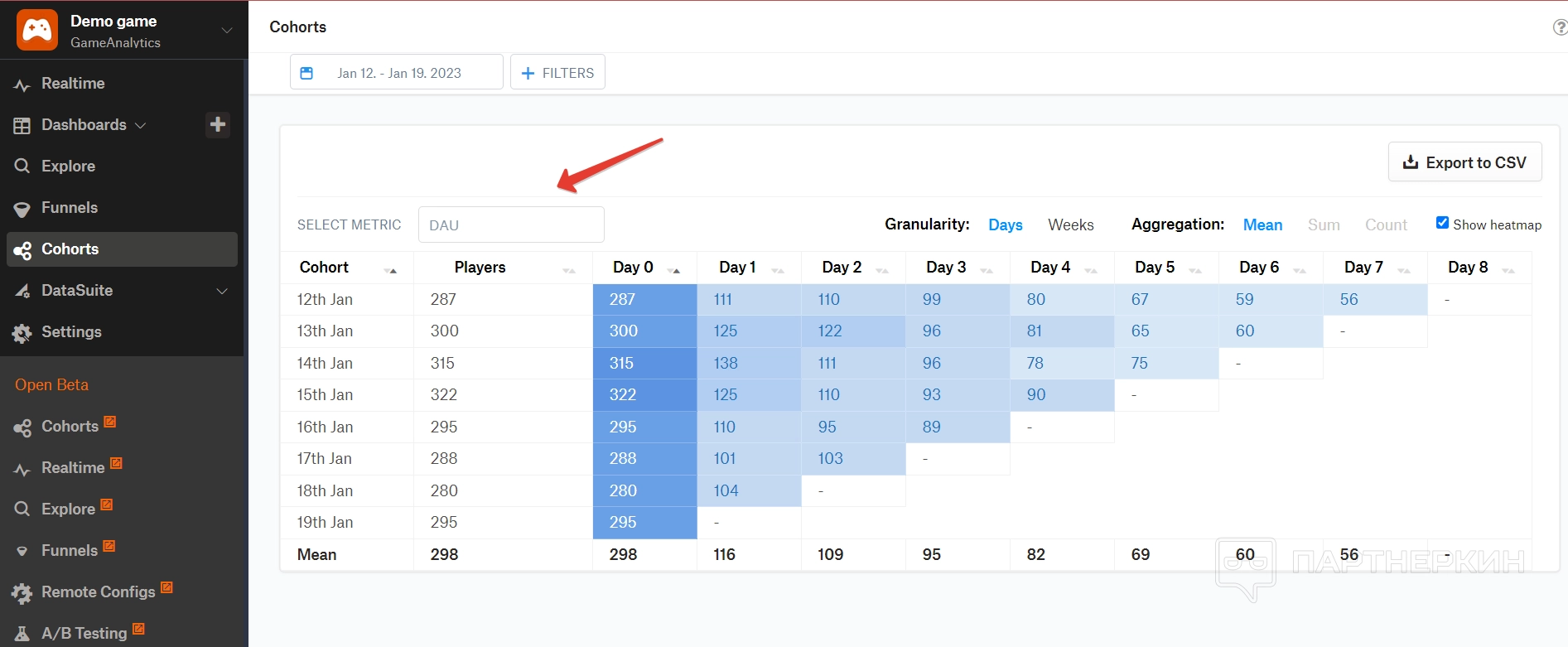Switch granularity to Weeks
This screenshot has height=647, width=1568.
pos(1070,225)
